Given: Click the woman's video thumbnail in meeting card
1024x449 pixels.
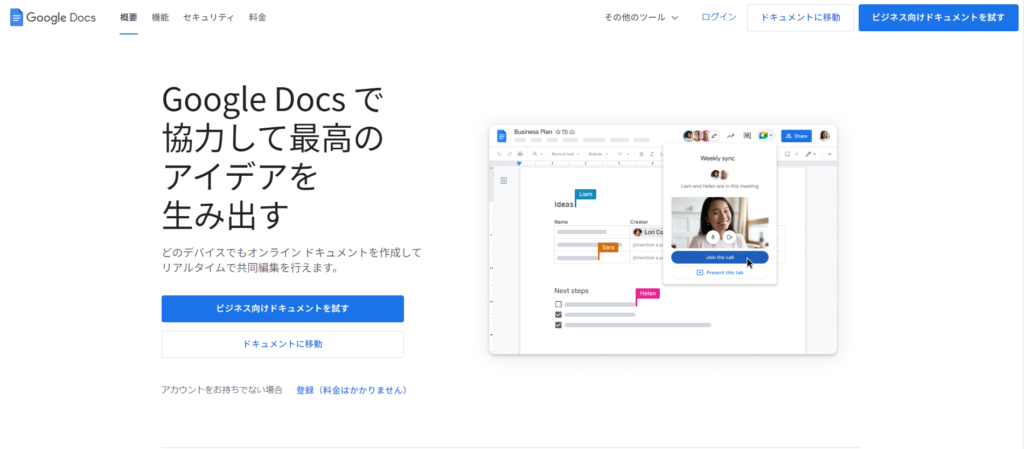Looking at the screenshot, I should tap(720, 223).
